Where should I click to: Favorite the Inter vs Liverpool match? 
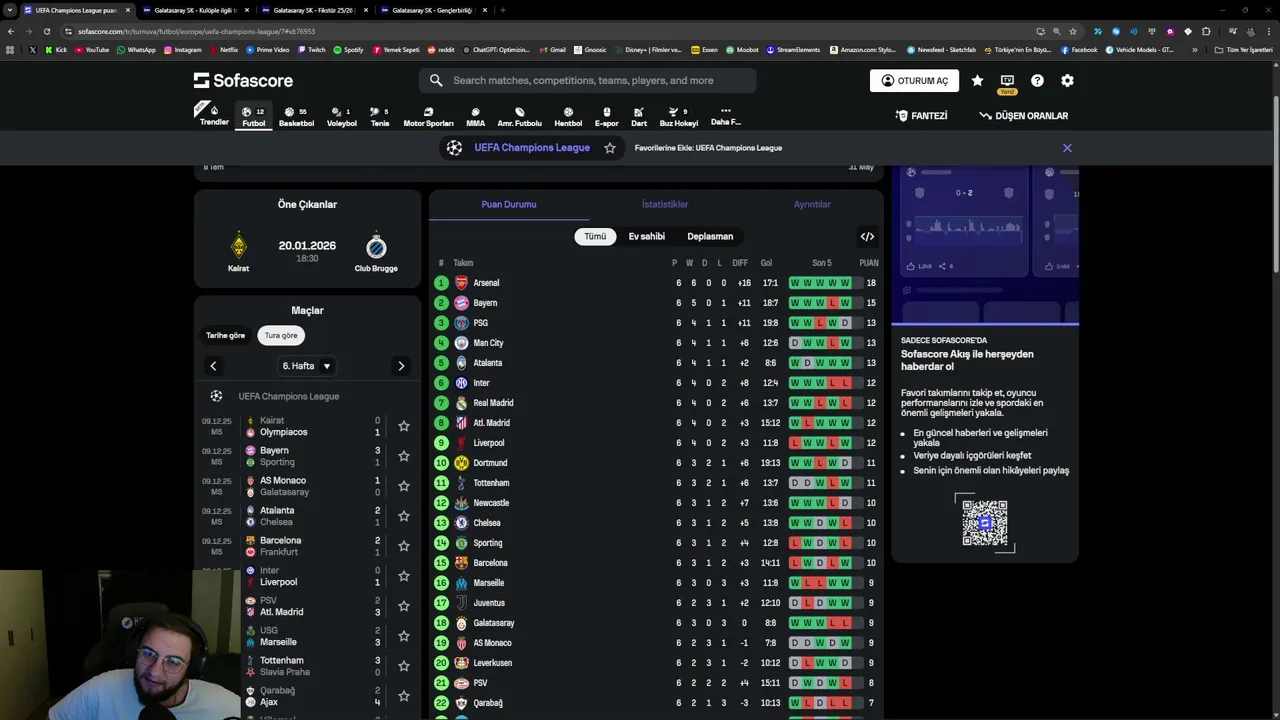[404, 576]
